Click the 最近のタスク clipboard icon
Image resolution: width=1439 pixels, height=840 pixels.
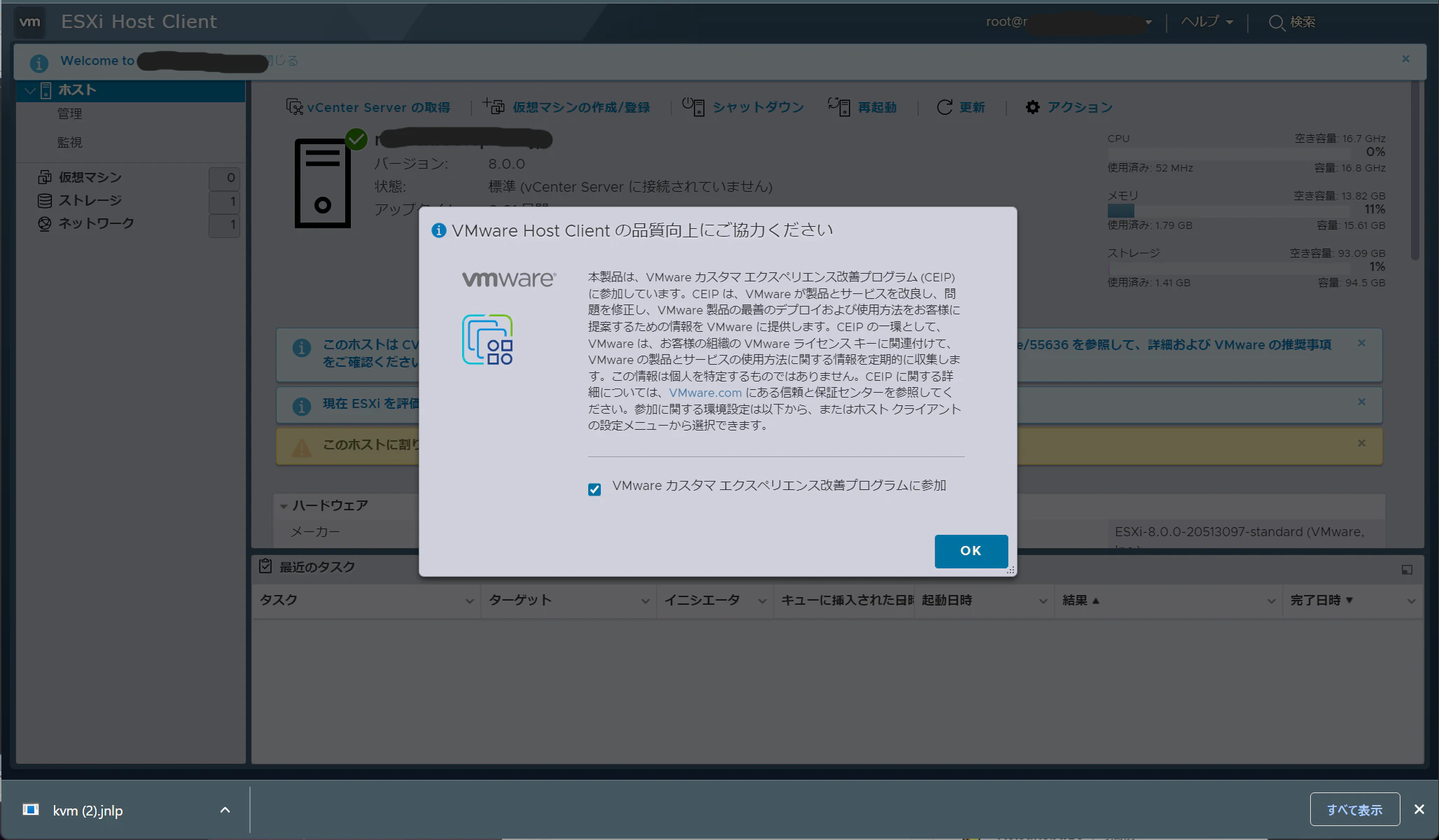pos(265,566)
